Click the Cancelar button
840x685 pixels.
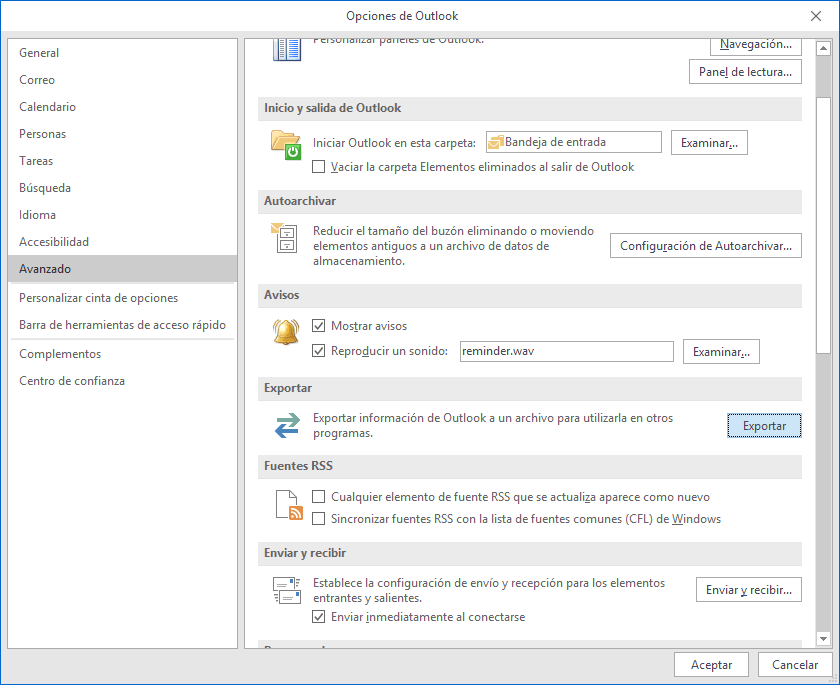[x=795, y=665]
